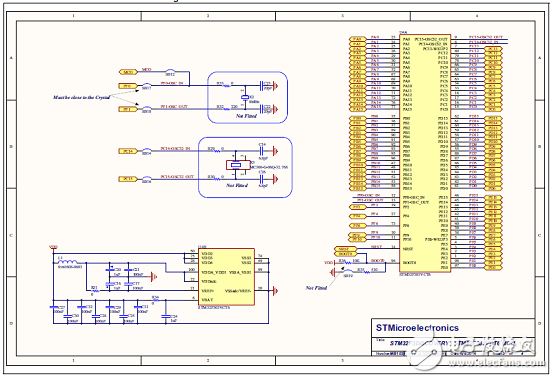Select the ground symbol beside VSSadc/VREF- pin
Screen dimensions: 554x379
click(275, 291)
